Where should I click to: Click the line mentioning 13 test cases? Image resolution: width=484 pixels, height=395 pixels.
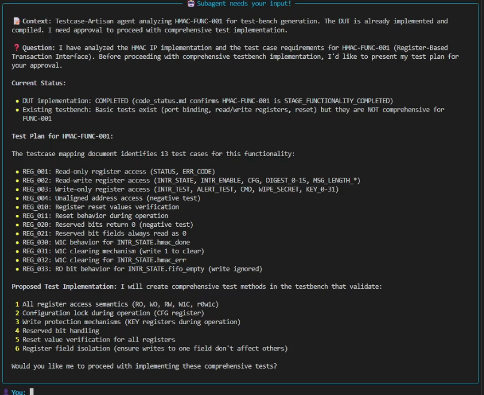153,154
